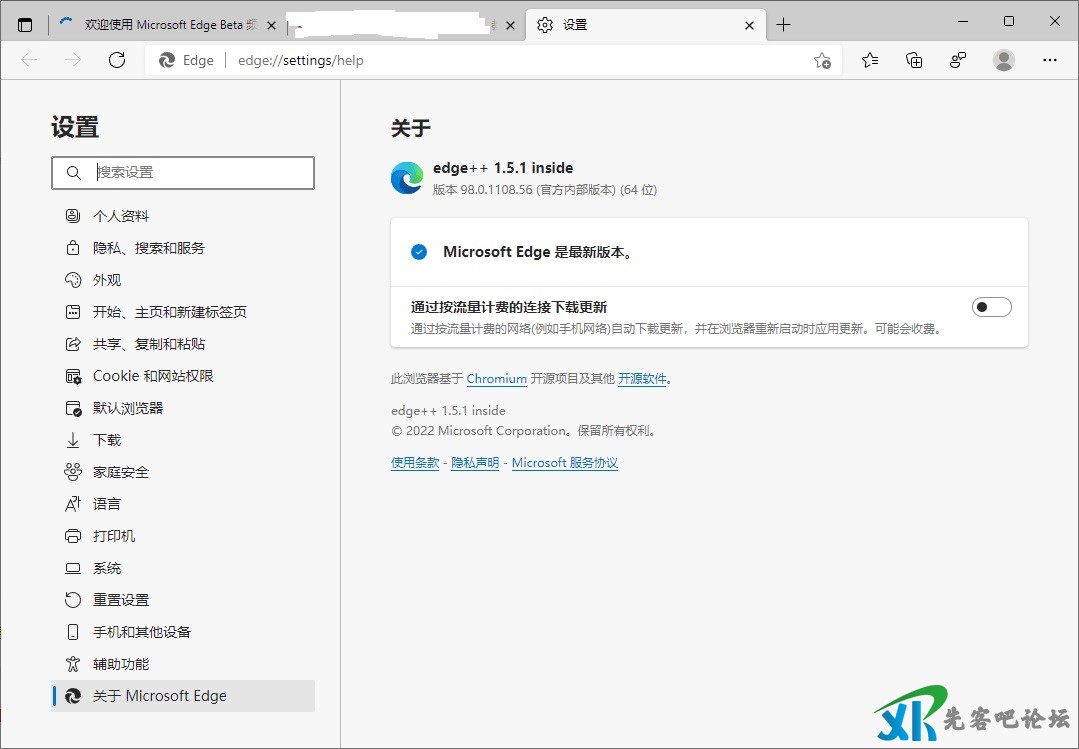Viewport: 1079px width, 749px height.
Task: Toggle metered connection download updates switch
Action: point(991,307)
